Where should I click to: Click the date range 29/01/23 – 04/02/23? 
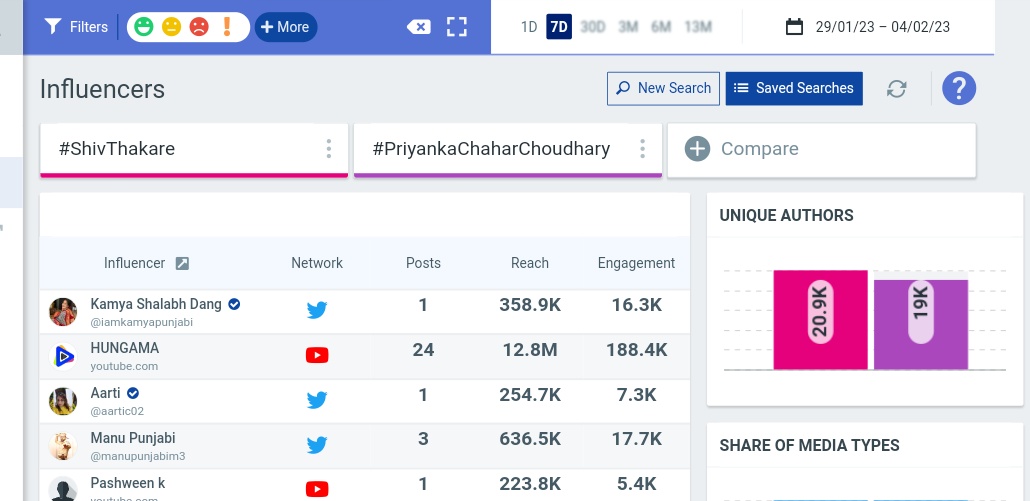point(882,27)
